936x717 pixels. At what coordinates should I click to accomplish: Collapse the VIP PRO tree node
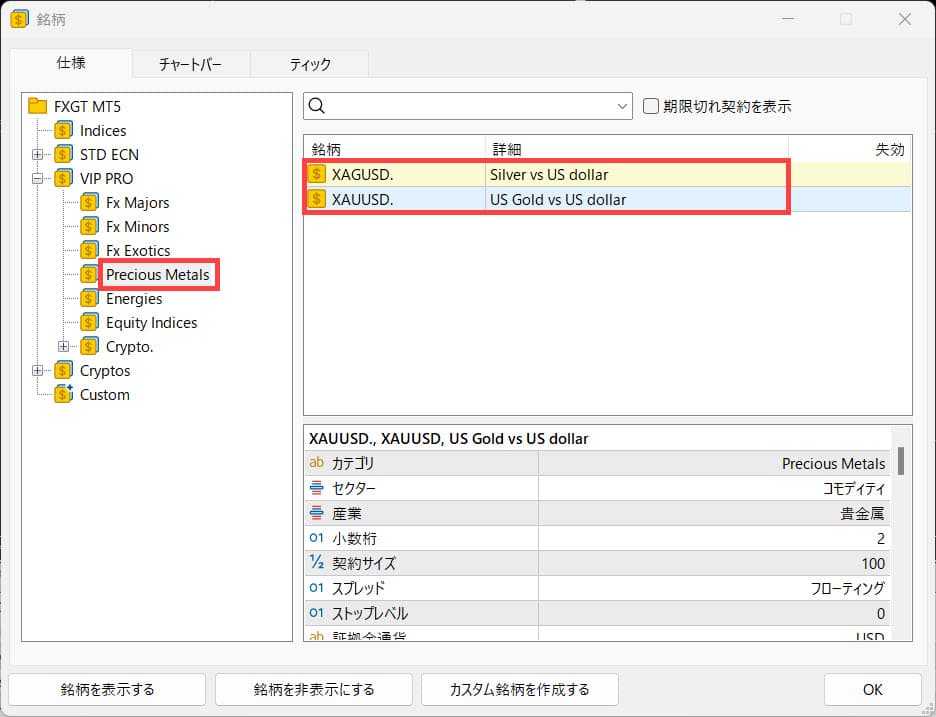(38, 179)
